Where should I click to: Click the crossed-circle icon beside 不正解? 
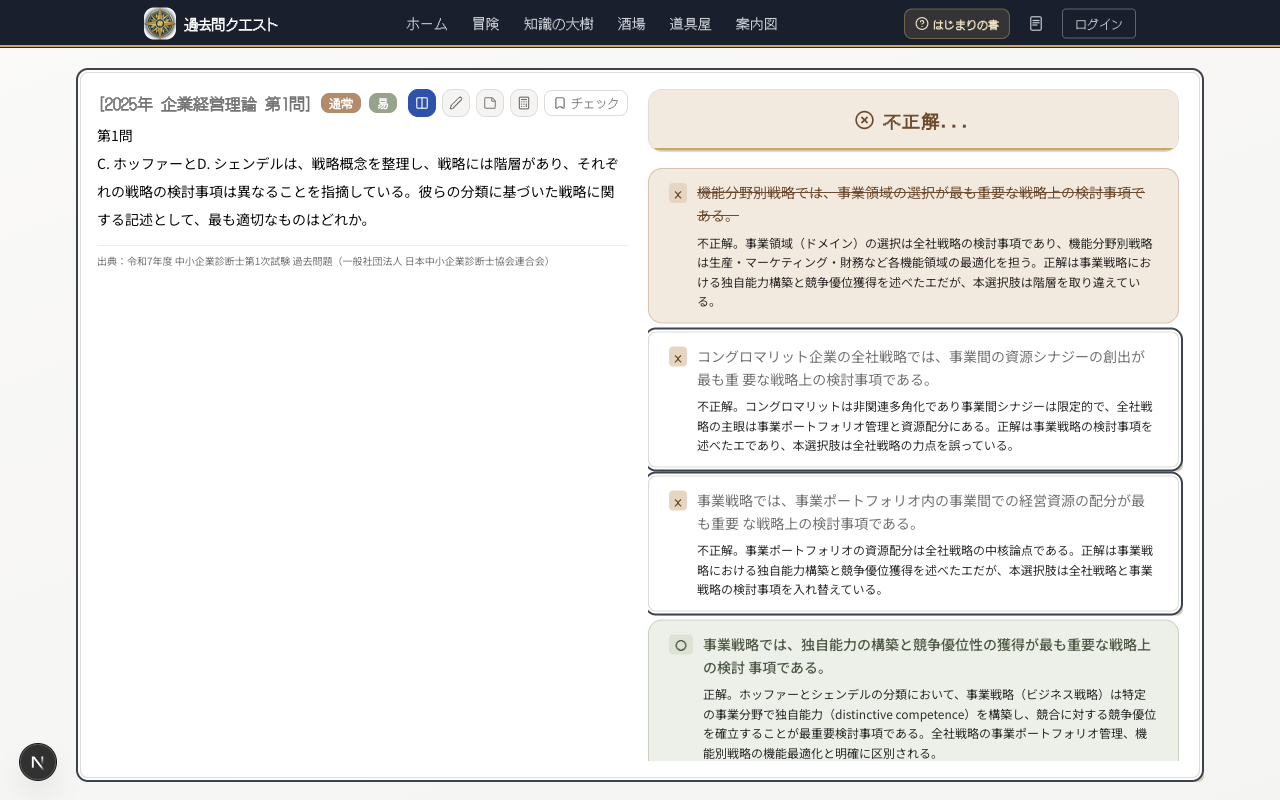864,120
